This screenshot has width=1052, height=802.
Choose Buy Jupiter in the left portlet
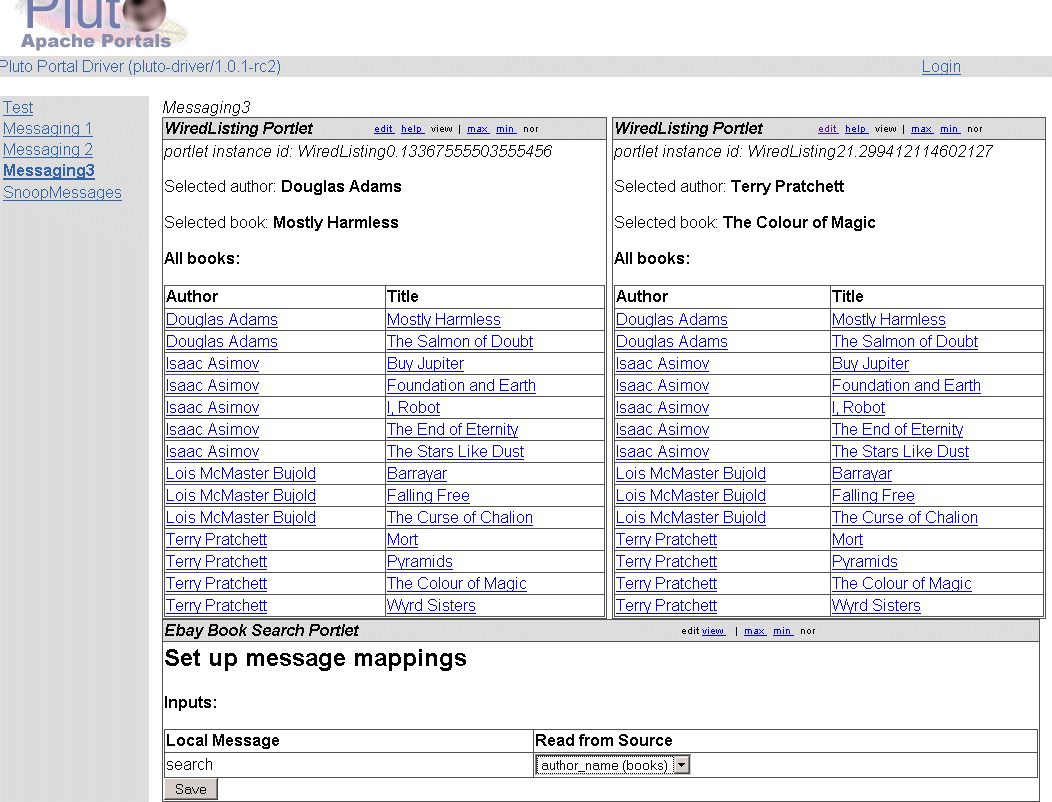pos(425,364)
